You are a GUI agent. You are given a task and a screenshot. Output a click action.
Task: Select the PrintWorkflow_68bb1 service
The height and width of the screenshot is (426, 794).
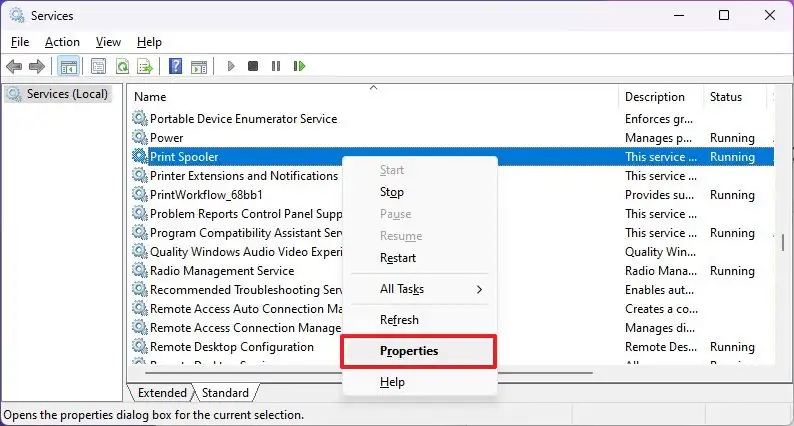(206, 195)
